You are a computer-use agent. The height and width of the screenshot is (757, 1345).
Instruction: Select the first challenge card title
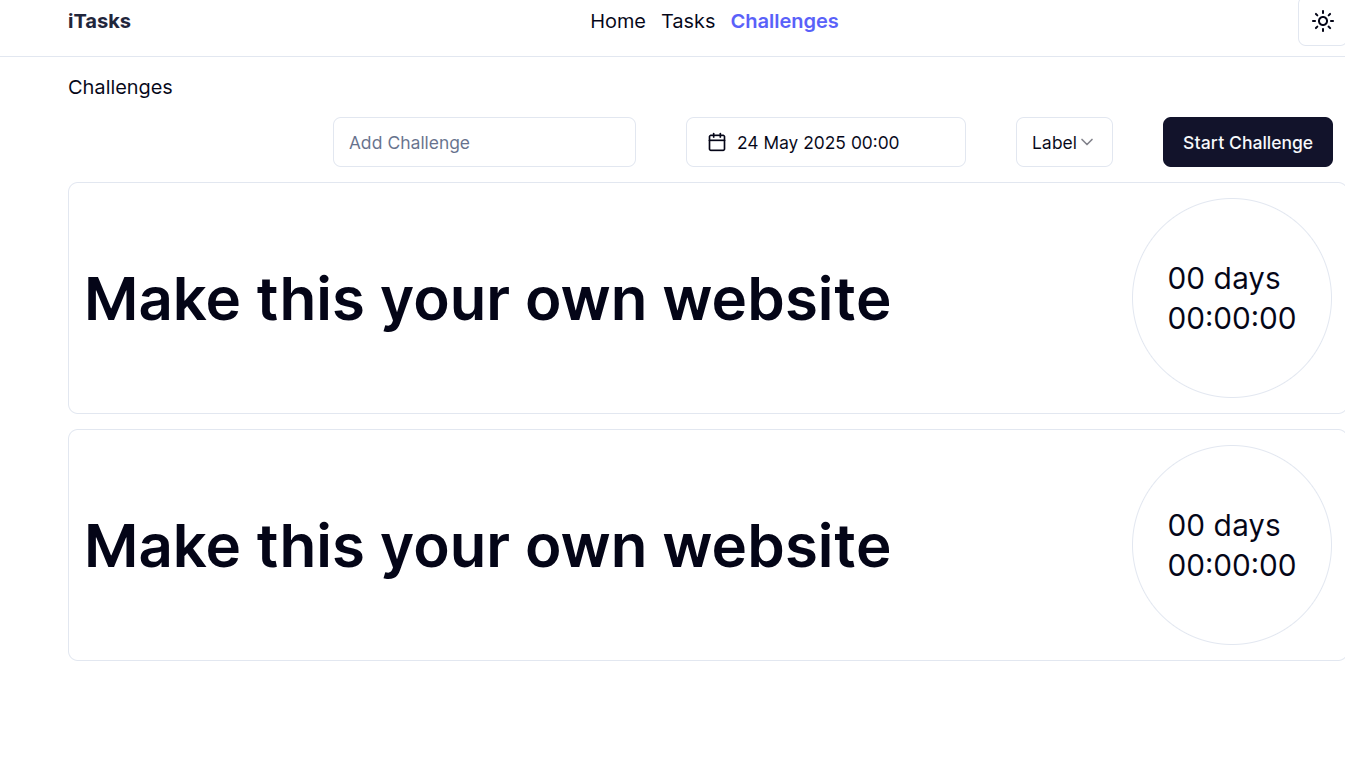click(487, 298)
